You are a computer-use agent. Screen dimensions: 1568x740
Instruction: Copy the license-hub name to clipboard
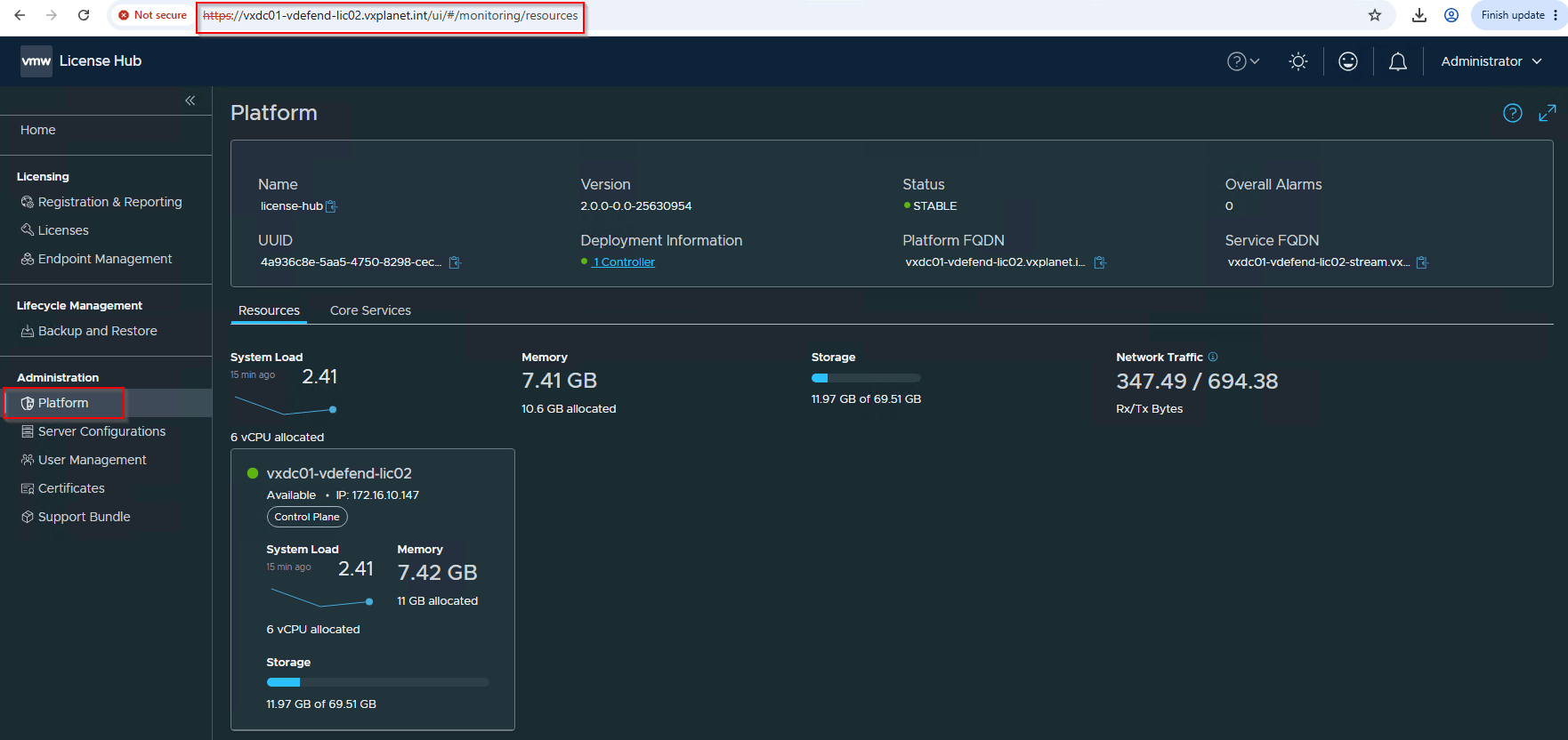(332, 206)
